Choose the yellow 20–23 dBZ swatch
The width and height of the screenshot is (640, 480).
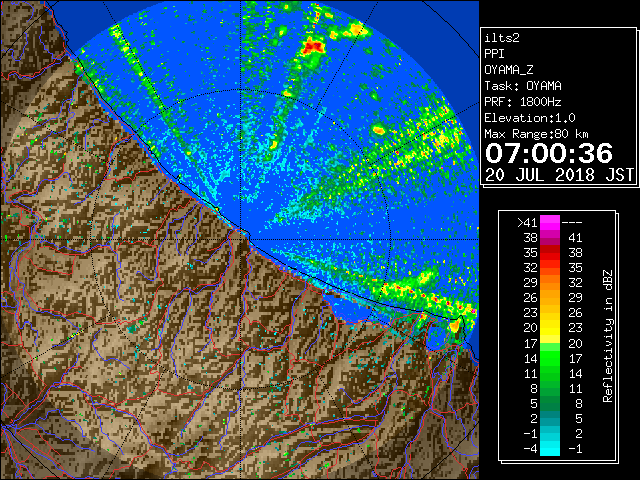click(550, 328)
